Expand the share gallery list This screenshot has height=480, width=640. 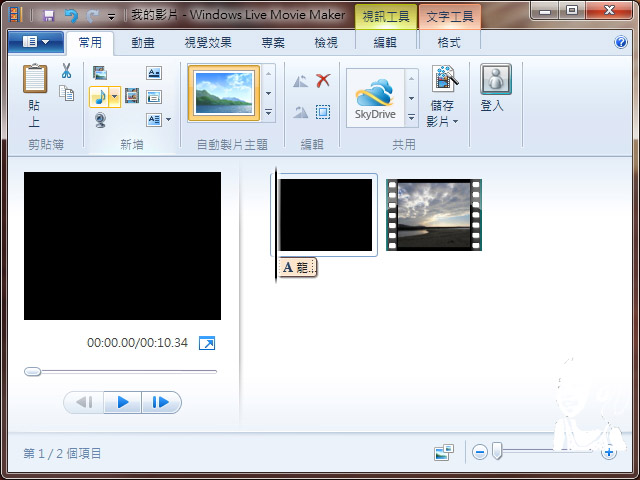[411, 118]
